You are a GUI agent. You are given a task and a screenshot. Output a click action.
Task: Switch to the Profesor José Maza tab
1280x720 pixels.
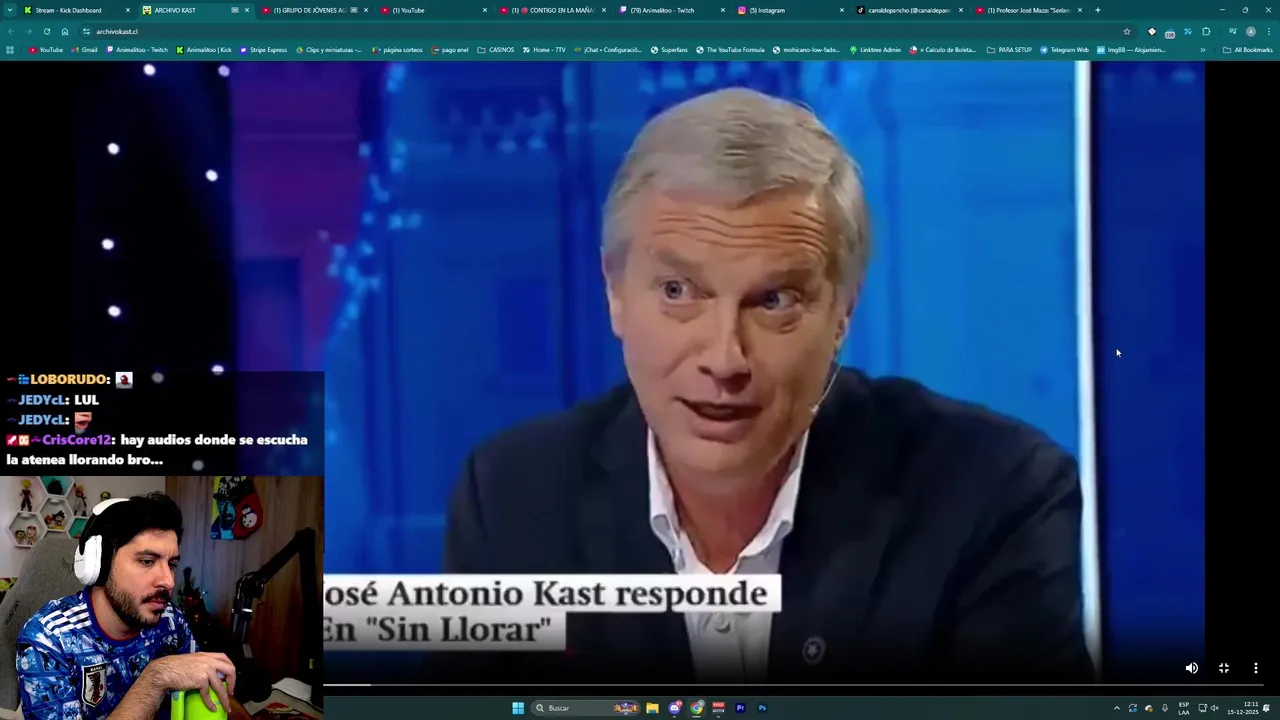[1028, 10]
